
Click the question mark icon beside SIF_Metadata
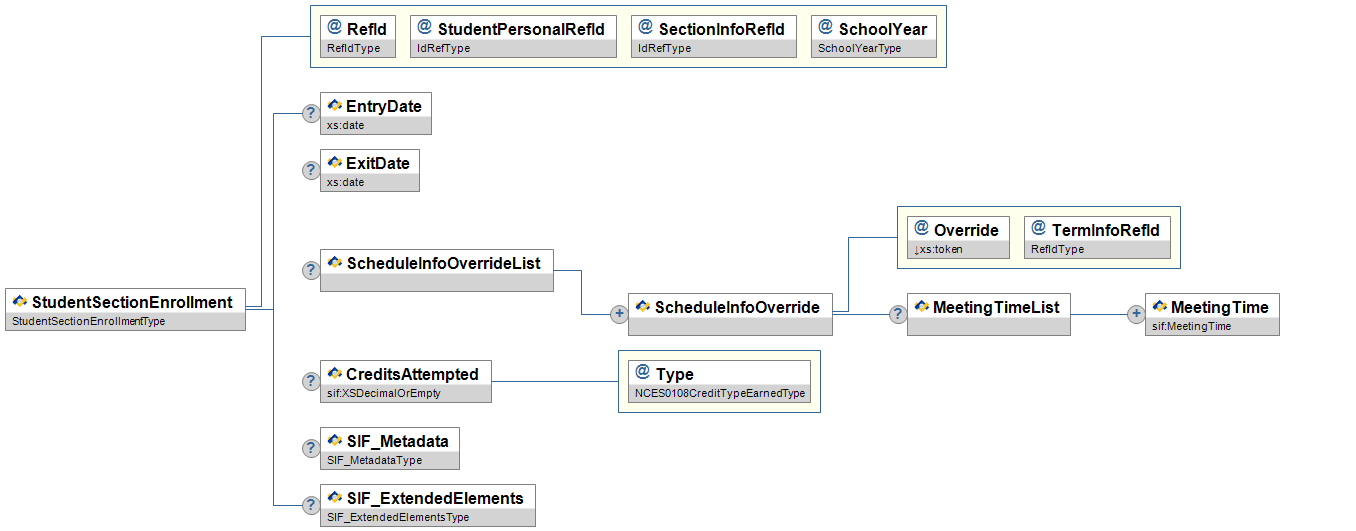[311, 449]
